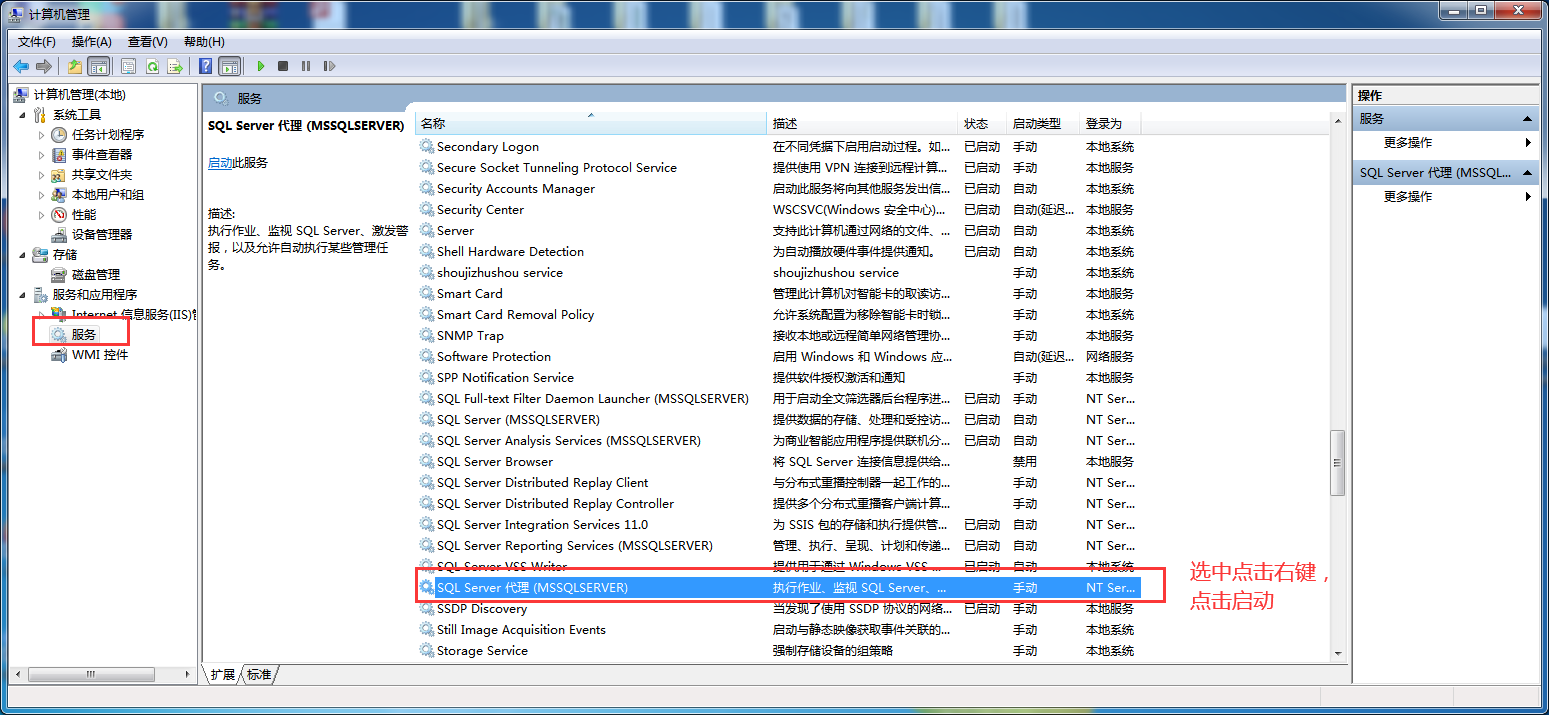The width and height of the screenshot is (1549, 715).
Task: Select the 服务 gear item in tree
Action: point(75,334)
